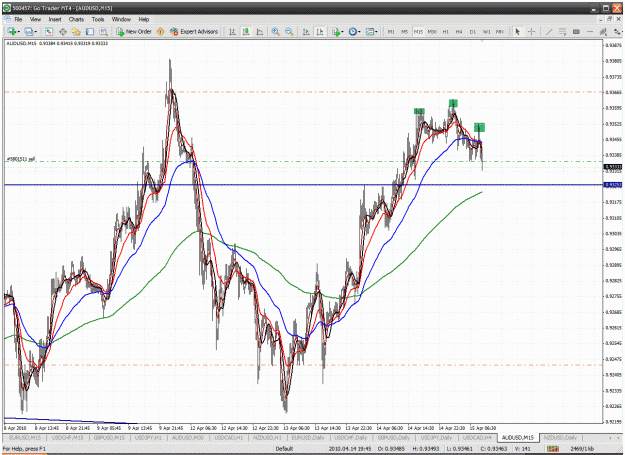
Task: Switch to the USDJPY,H1 chart tab
Action: pyautogui.click(x=148, y=438)
